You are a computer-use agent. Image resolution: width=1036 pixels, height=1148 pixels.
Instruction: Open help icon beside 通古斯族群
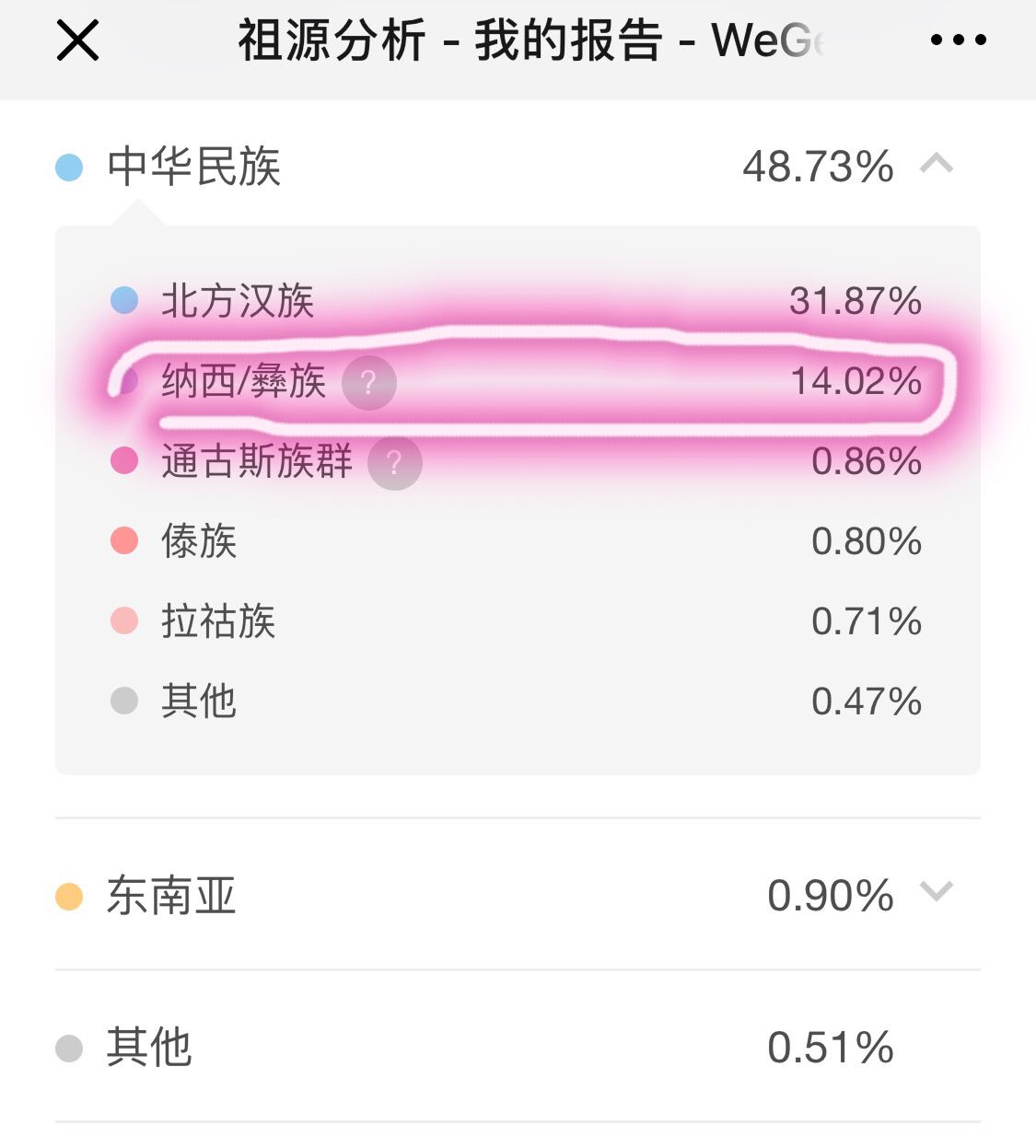pos(395,462)
